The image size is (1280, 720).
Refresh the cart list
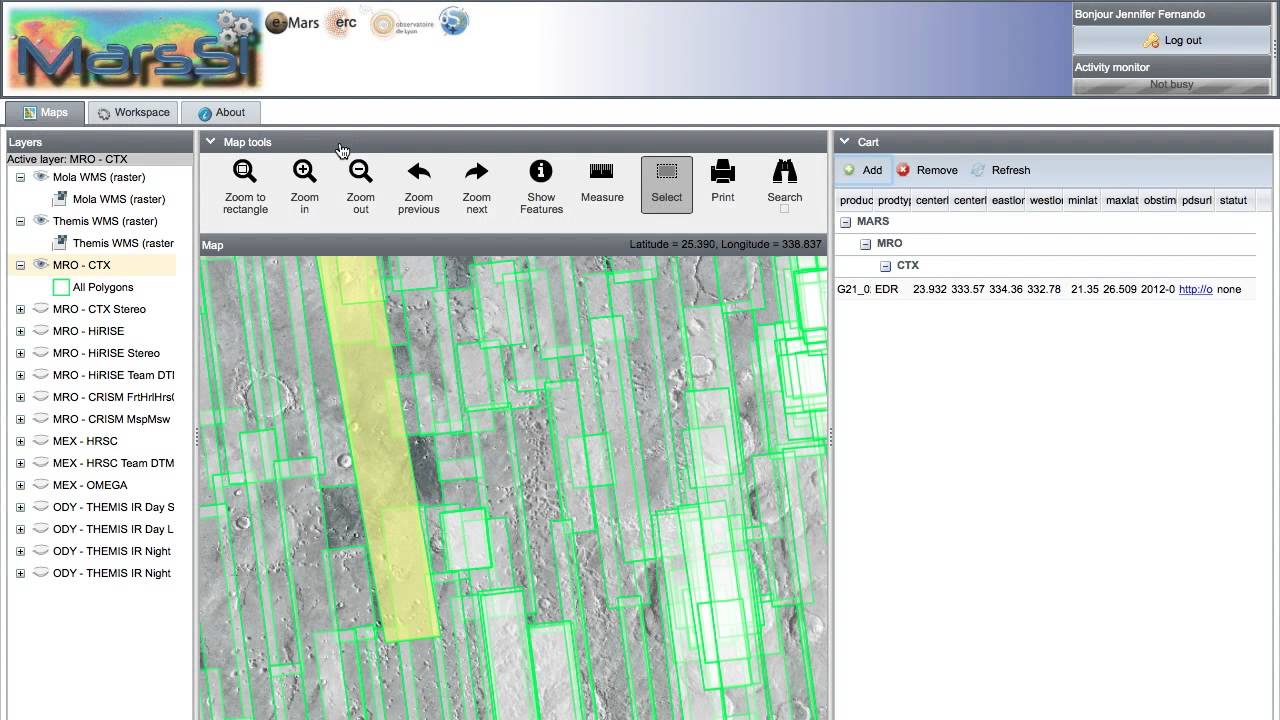pyautogui.click(x=1001, y=170)
